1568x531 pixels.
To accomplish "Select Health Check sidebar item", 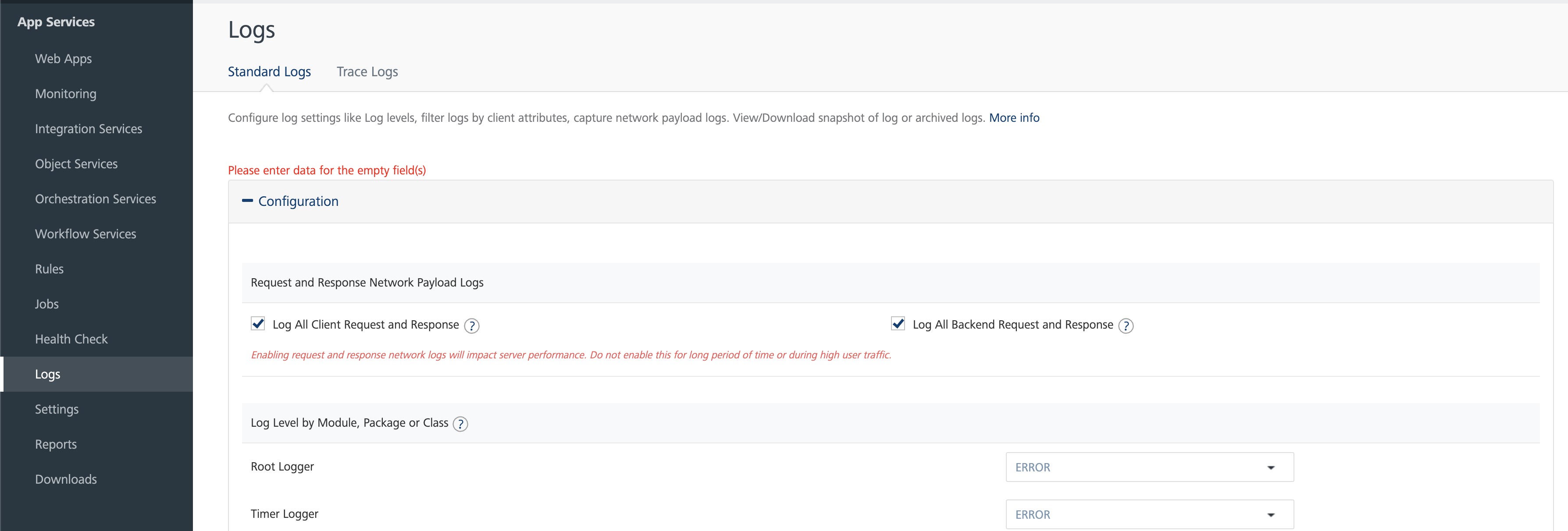I will (x=71, y=340).
